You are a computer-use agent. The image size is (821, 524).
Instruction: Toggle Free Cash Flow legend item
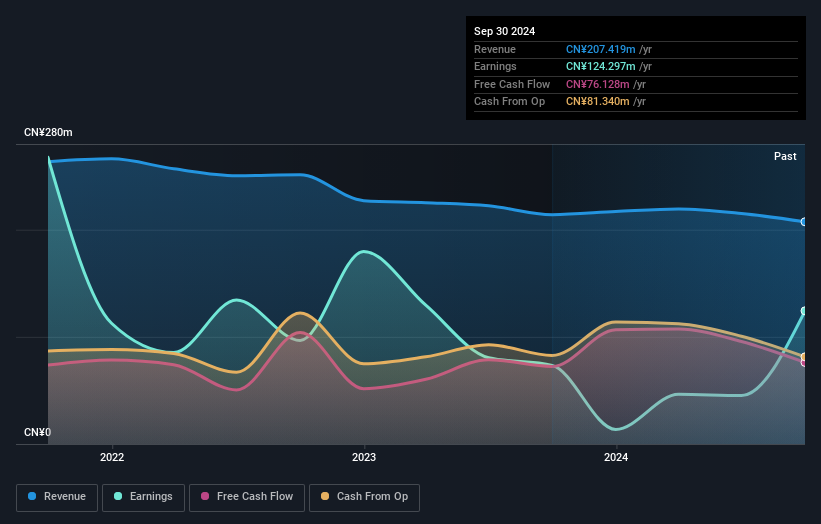coord(245,497)
